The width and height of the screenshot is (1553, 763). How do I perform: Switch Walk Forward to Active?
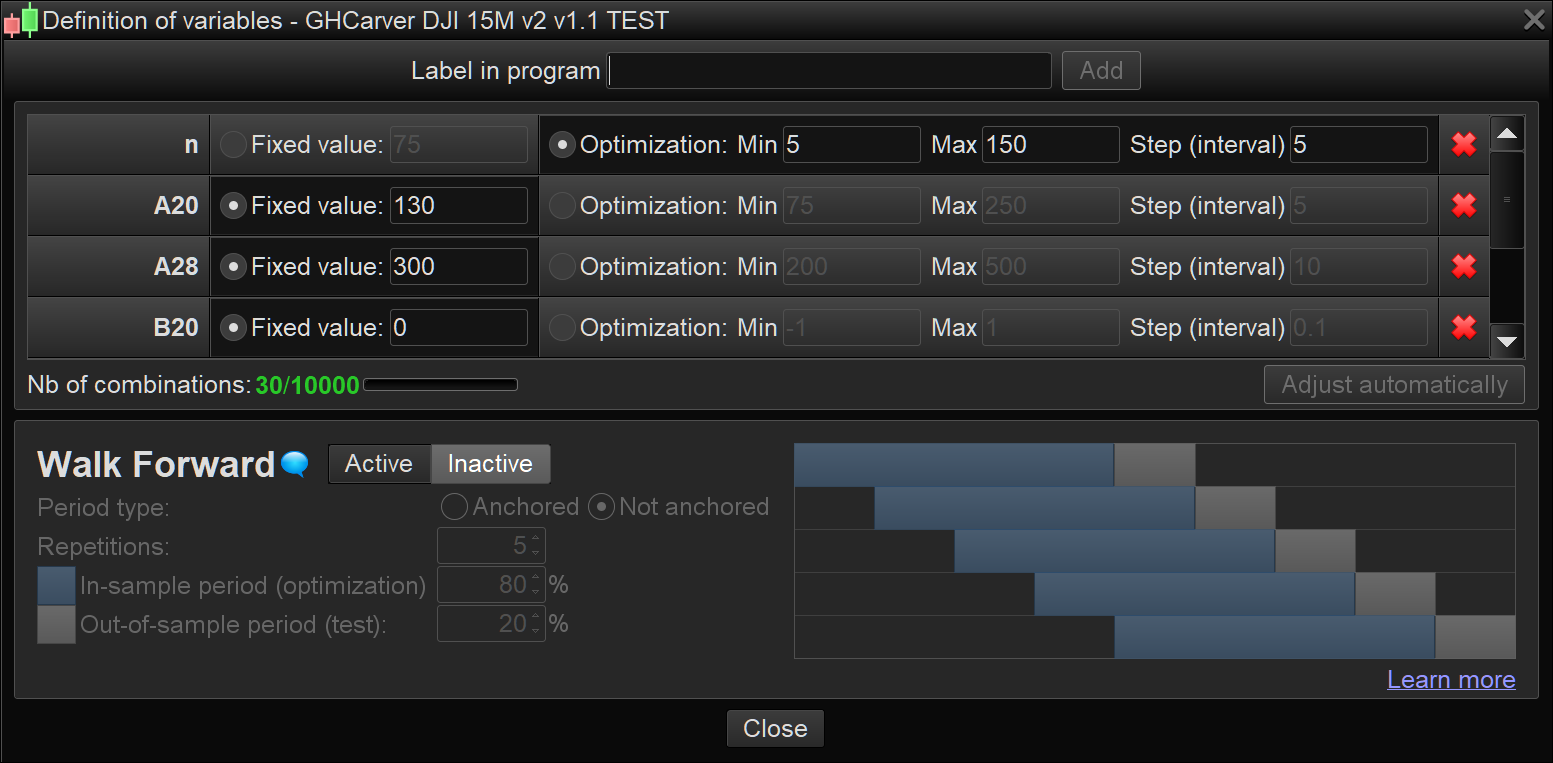point(379,464)
